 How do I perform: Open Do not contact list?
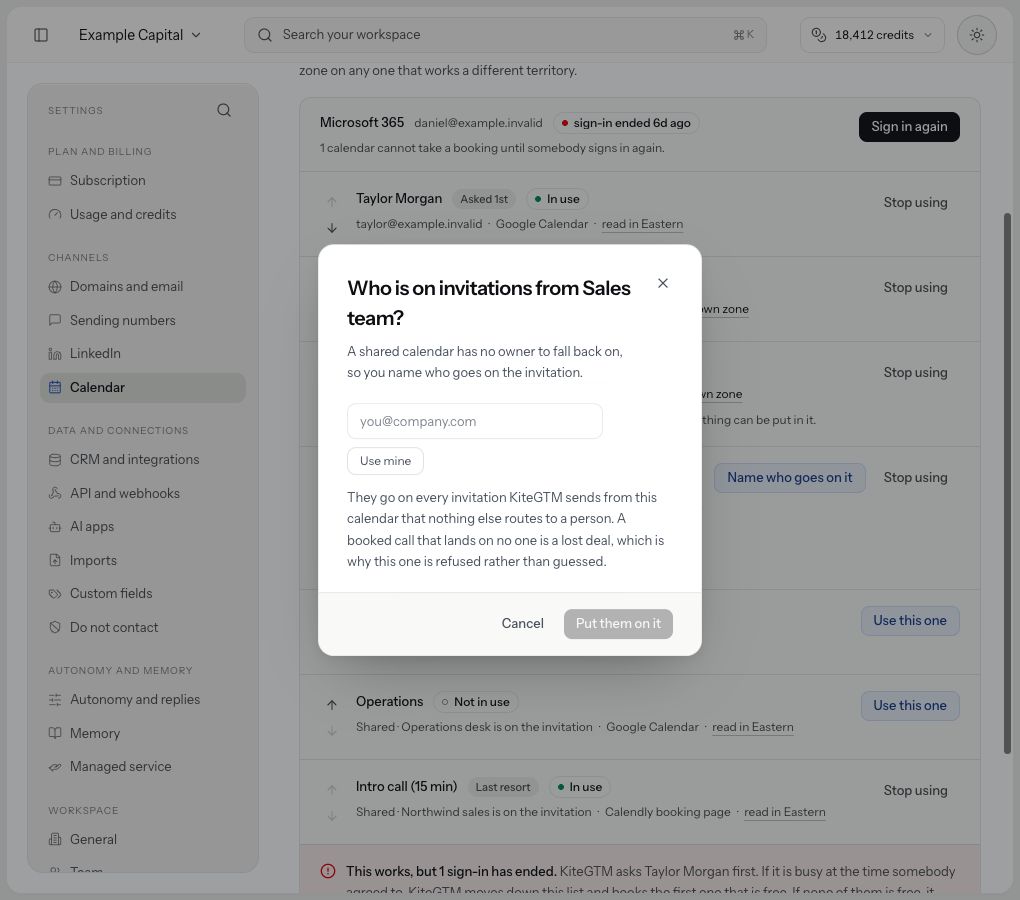tap(143, 628)
